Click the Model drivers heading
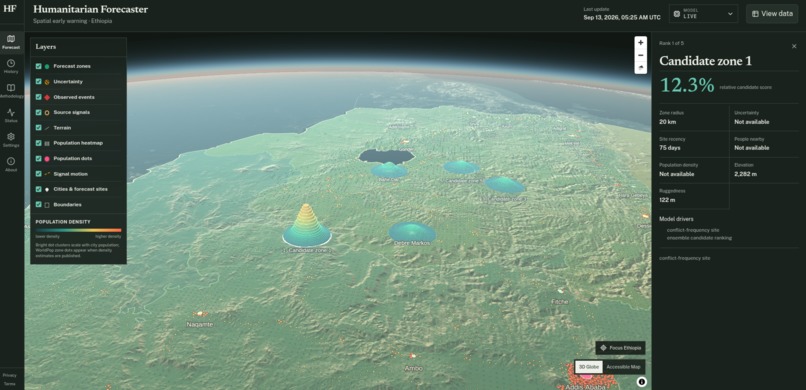Image resolution: width=806 pixels, height=390 pixels. pyautogui.click(x=676, y=219)
